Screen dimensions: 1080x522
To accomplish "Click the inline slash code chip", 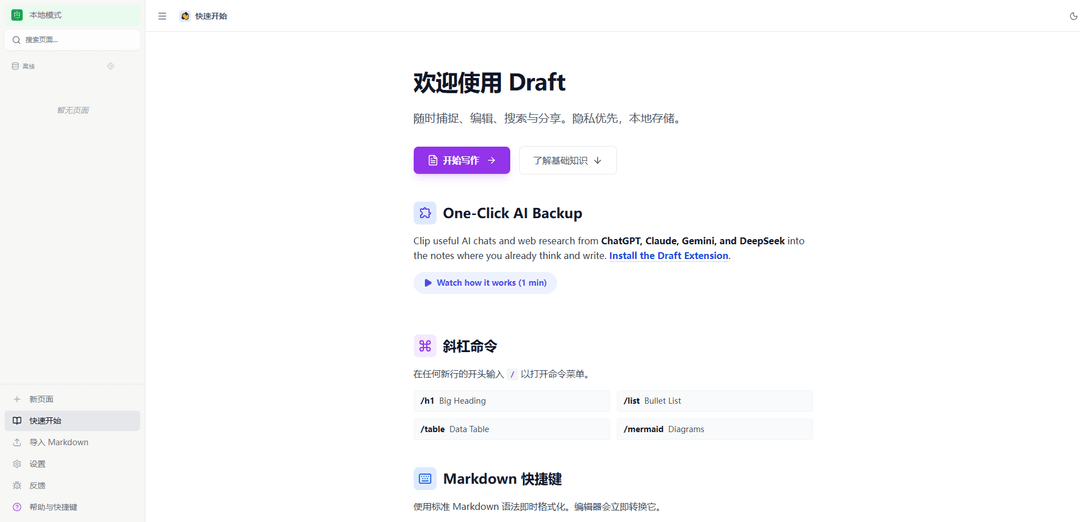I will pos(512,375).
